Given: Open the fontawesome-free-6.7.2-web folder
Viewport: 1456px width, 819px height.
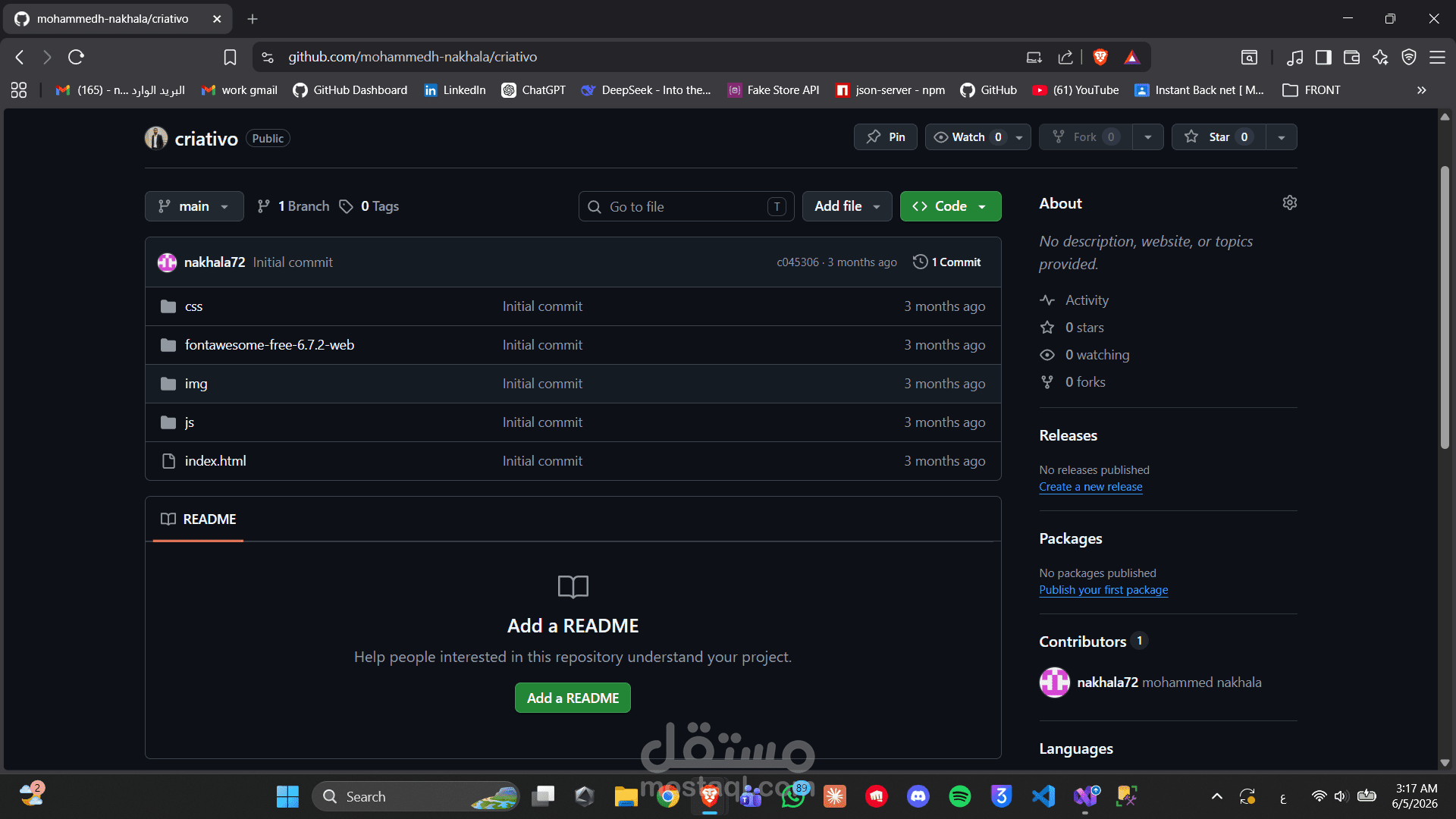Looking at the screenshot, I should coord(269,345).
